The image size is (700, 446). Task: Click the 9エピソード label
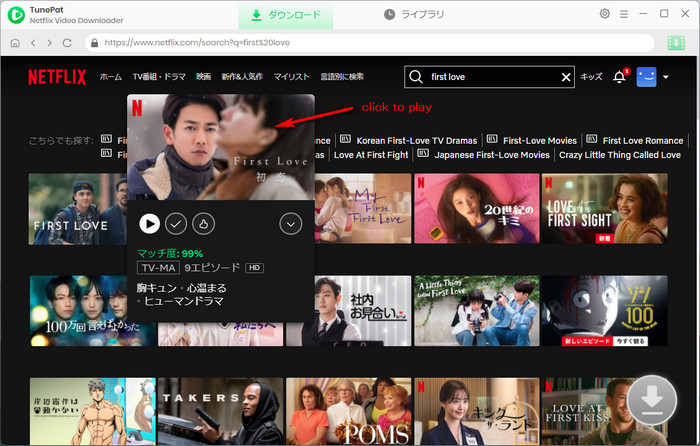[212, 268]
